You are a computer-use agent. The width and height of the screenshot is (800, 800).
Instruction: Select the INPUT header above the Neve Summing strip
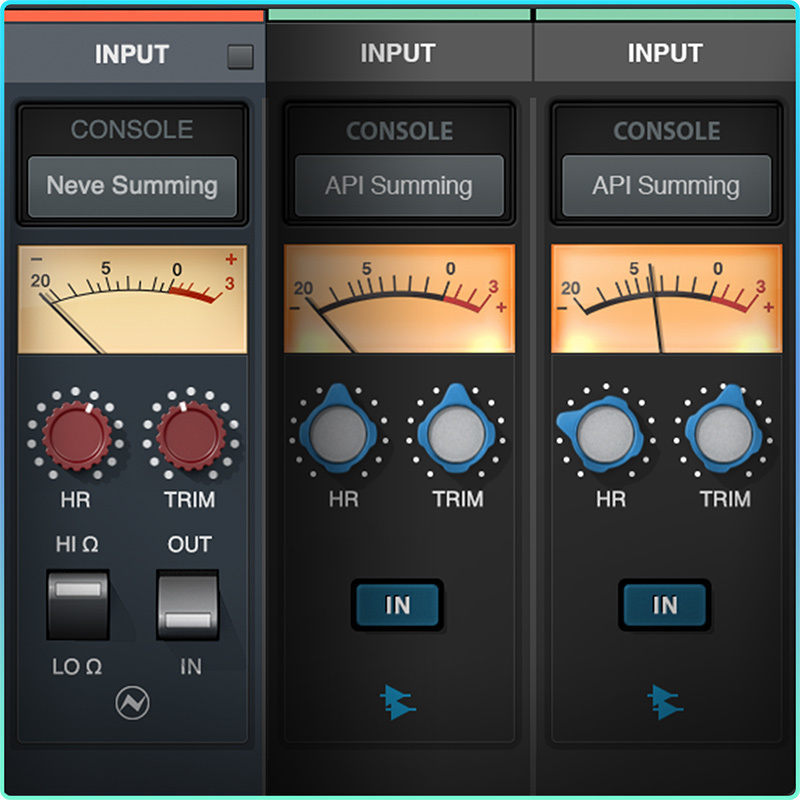(x=132, y=55)
